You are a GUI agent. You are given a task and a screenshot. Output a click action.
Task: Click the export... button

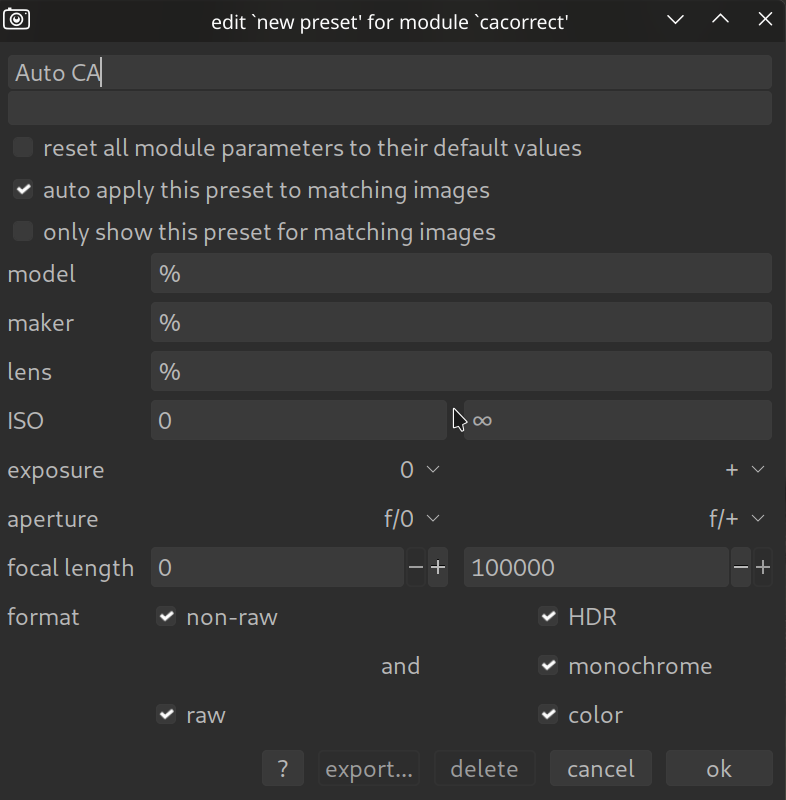pos(369,769)
